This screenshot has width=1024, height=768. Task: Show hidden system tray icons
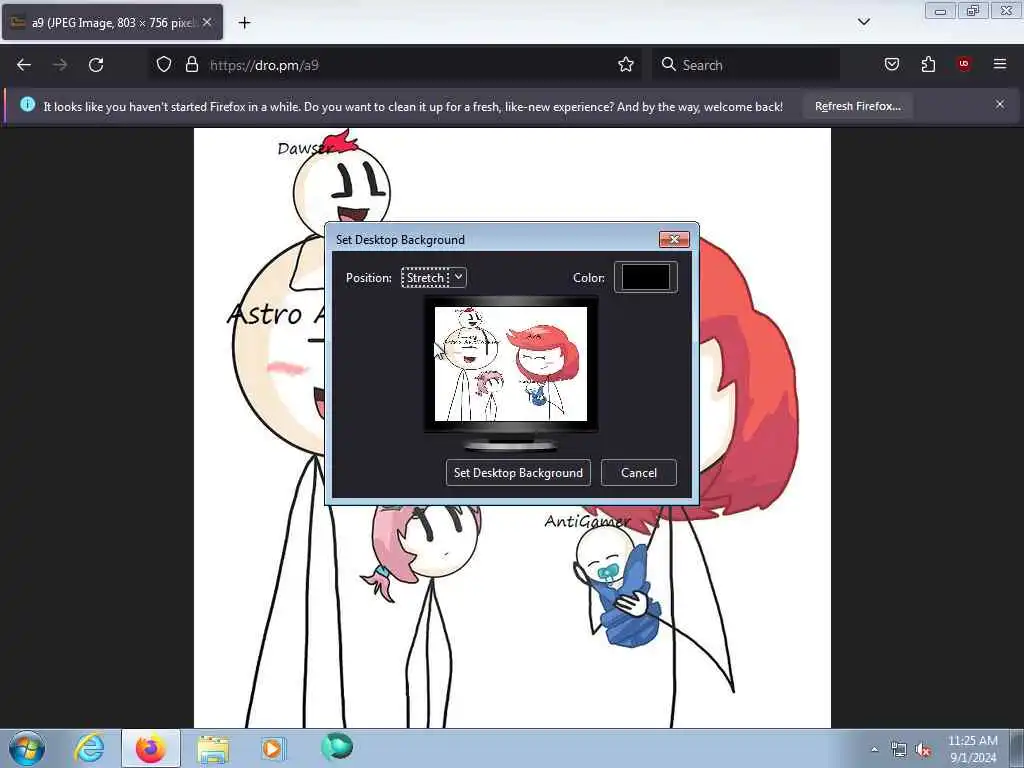coord(874,749)
